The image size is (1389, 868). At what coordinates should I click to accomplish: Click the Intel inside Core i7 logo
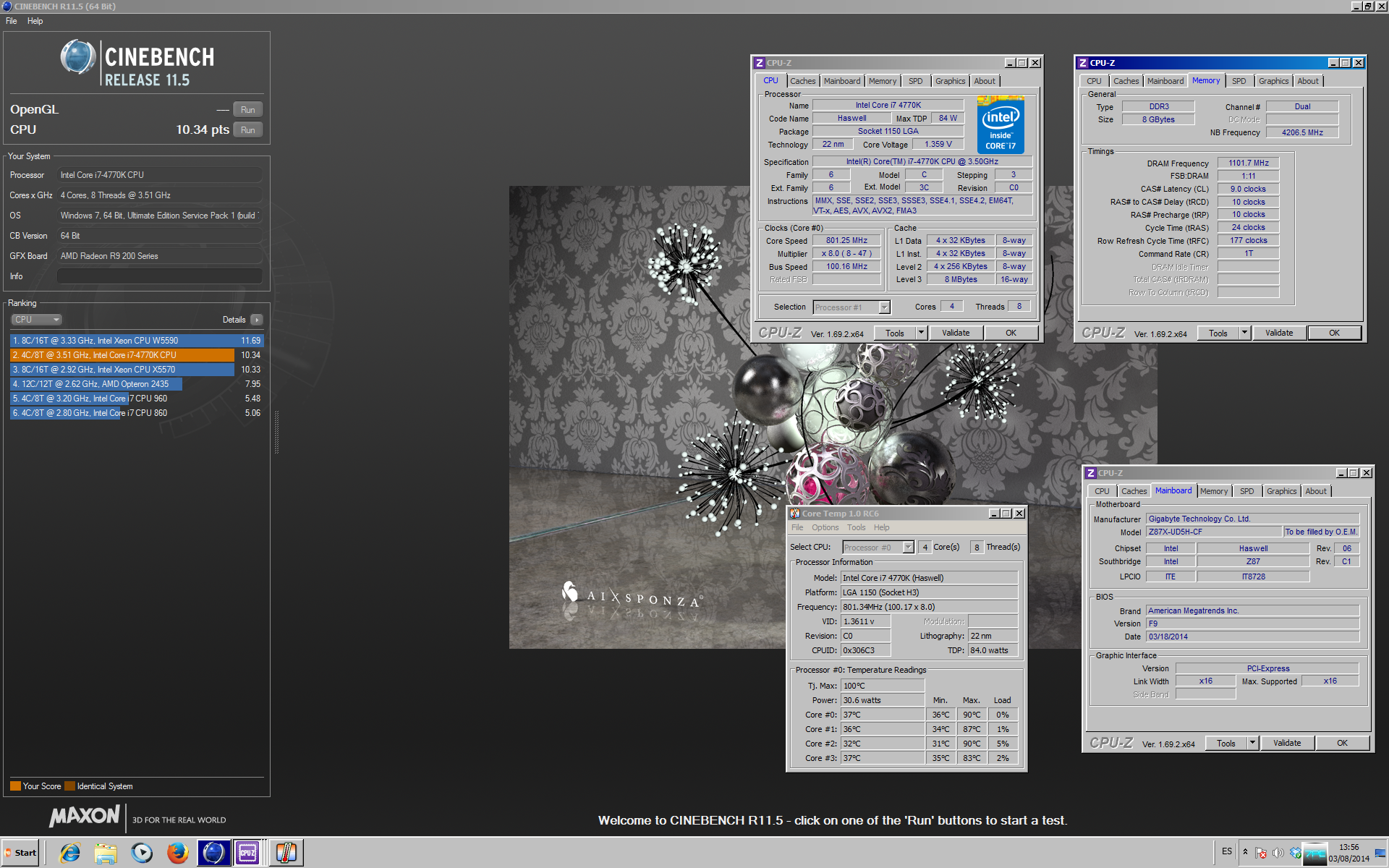click(1001, 124)
